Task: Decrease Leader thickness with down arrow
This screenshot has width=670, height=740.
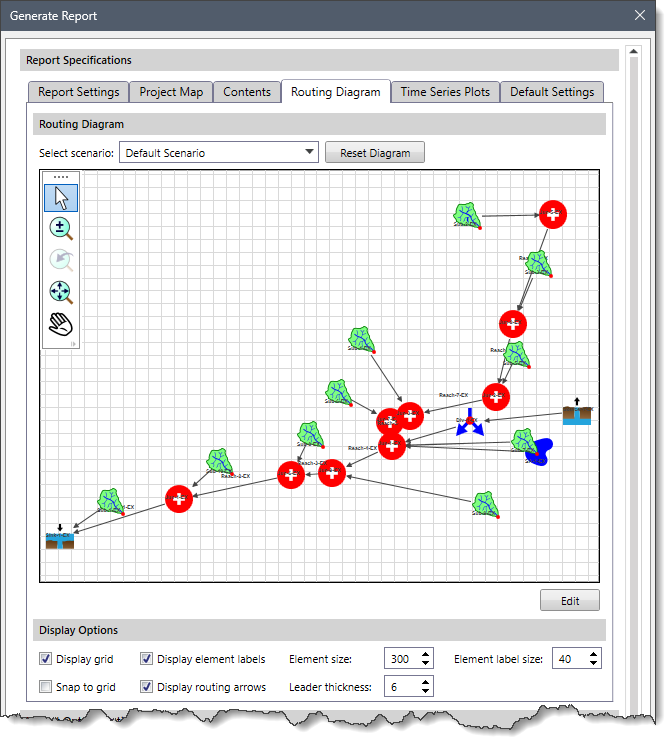Action: (x=425, y=691)
